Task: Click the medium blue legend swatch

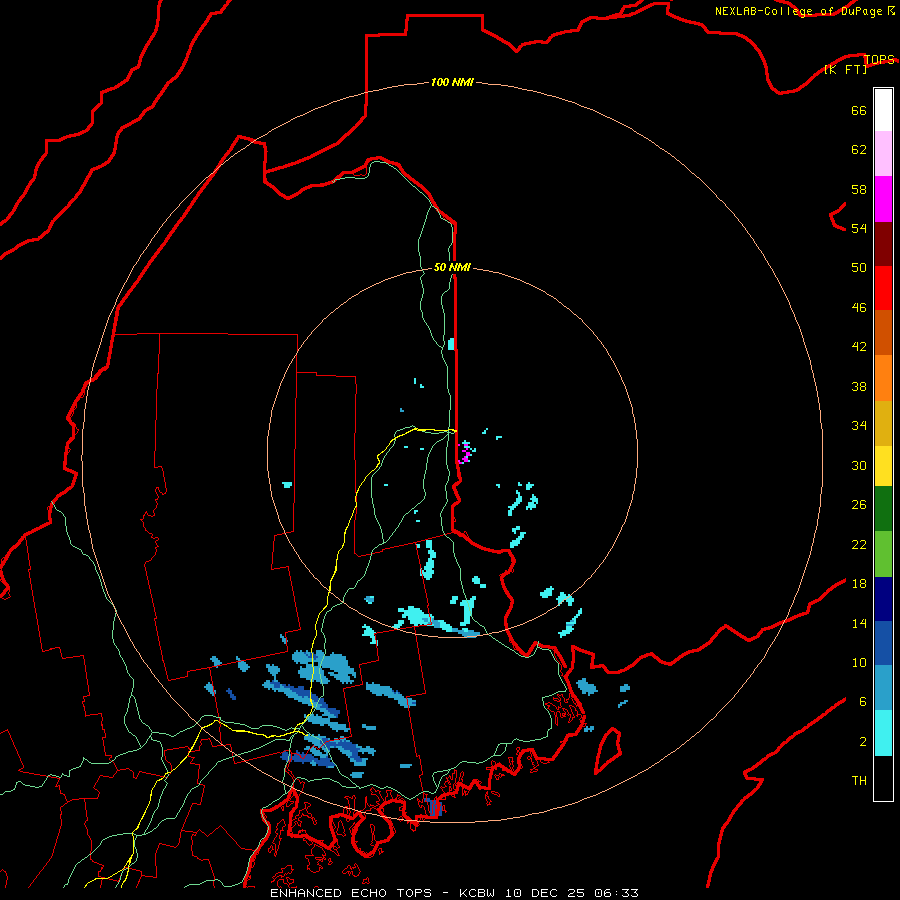Action: (883, 643)
